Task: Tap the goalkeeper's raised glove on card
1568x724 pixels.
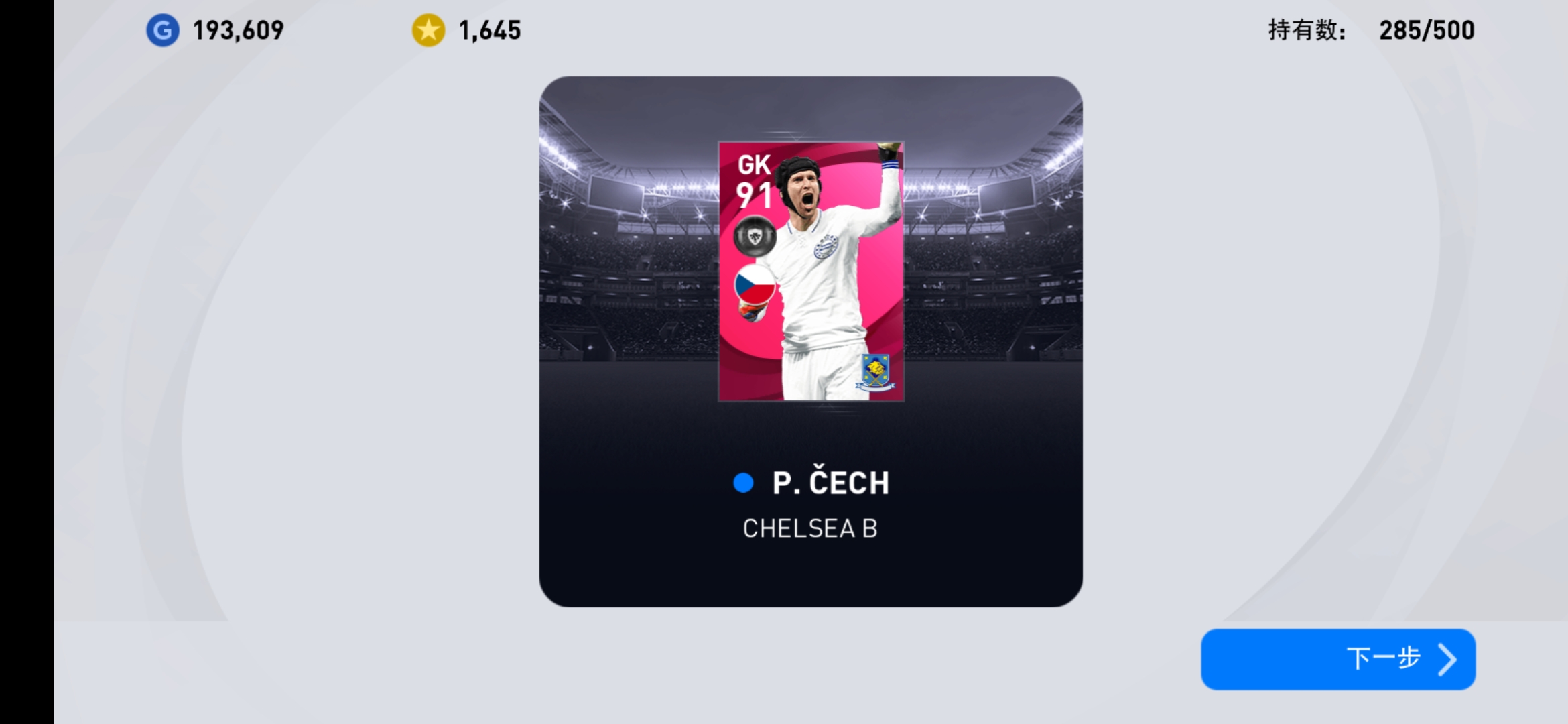Action: (x=889, y=153)
